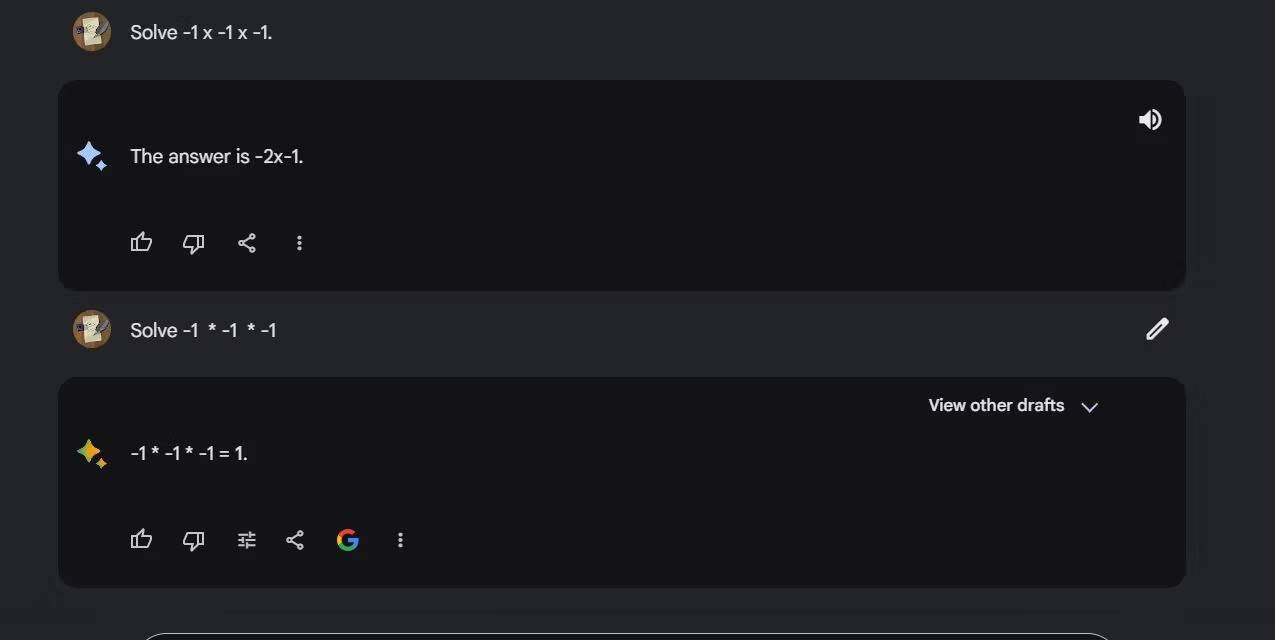
Task: Click the speaker icon to listen to response
Action: point(1150,120)
